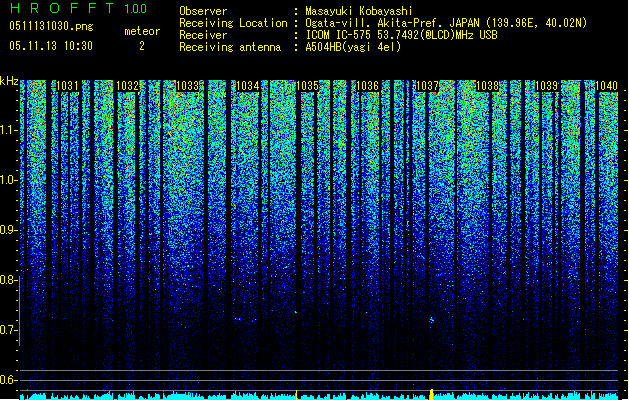Click the 1.1 frequency axis label
Viewport: 629px width, 400px height.
(8, 130)
